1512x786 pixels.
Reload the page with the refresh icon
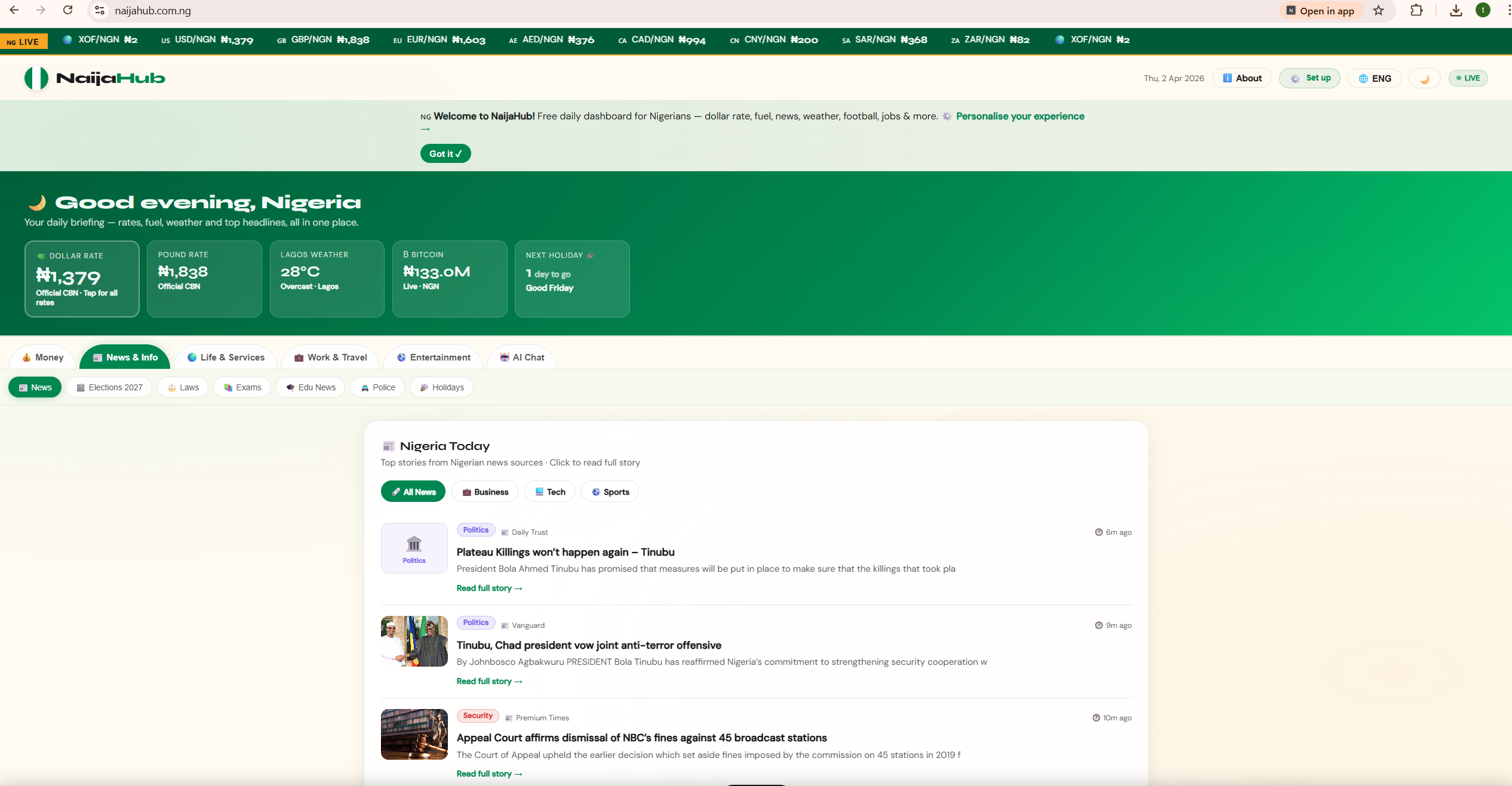coord(68,10)
